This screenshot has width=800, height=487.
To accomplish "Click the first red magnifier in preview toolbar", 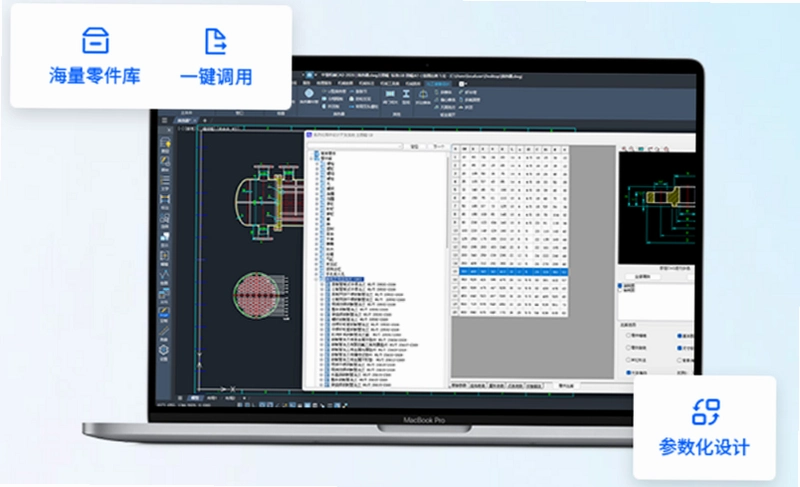I will (625, 149).
